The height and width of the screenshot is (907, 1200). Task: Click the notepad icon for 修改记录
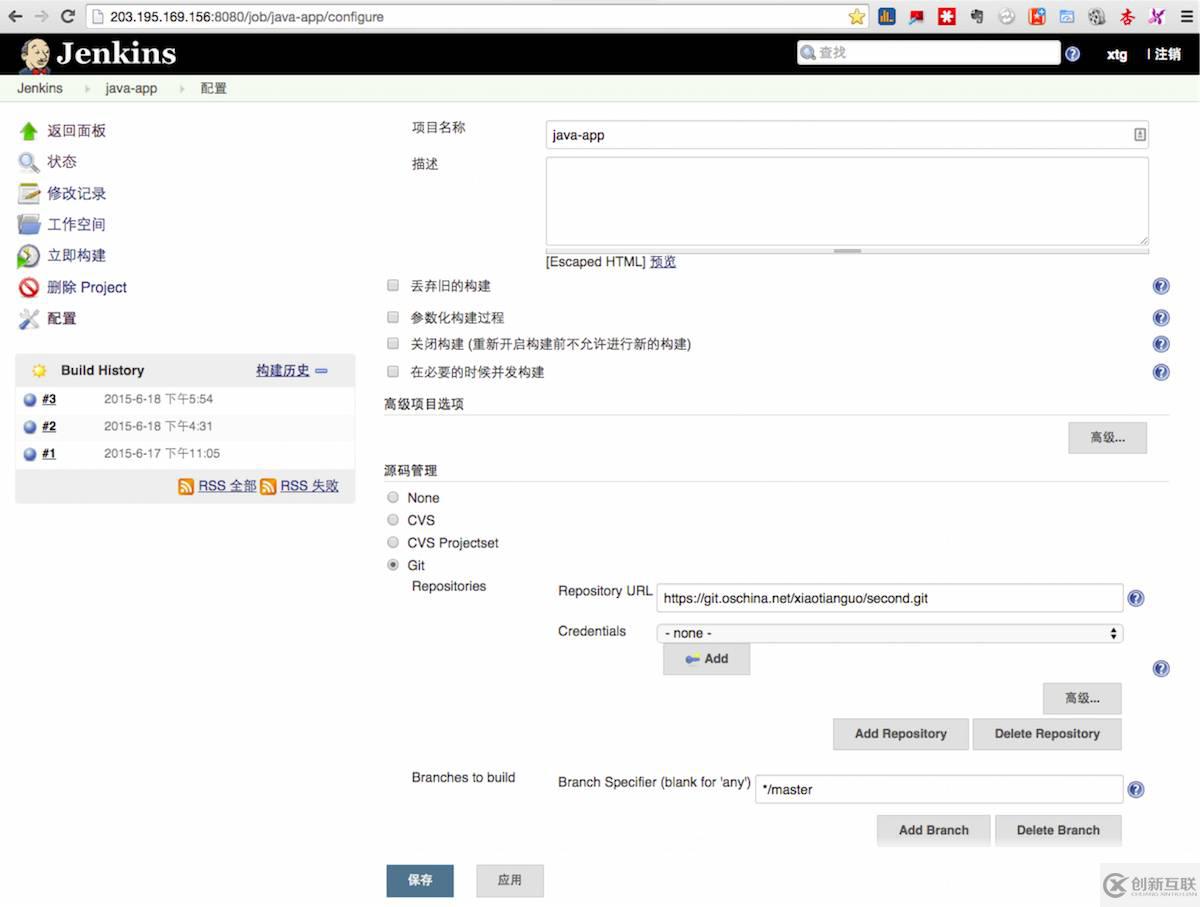click(29, 194)
